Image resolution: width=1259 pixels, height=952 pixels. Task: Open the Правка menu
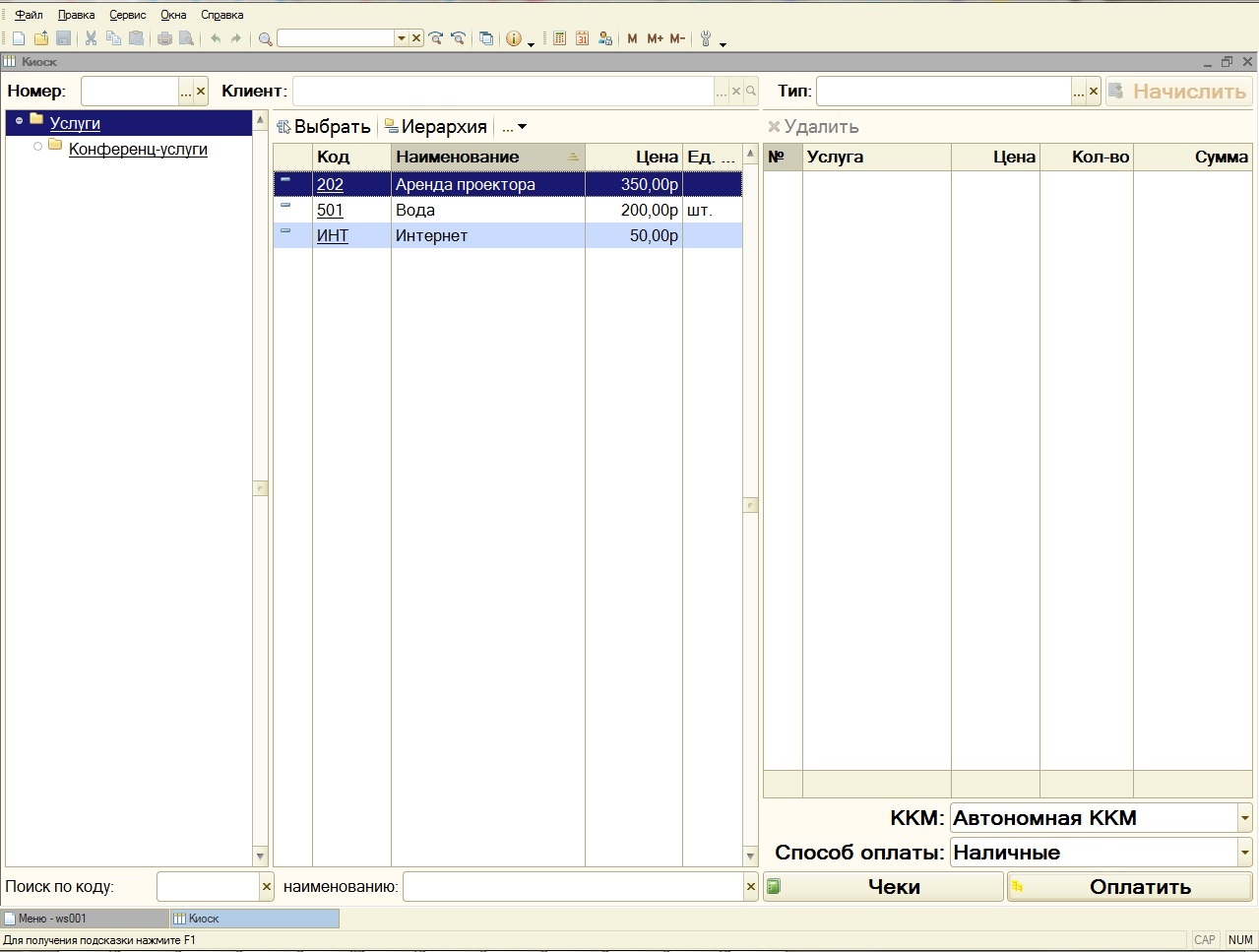pos(76,15)
